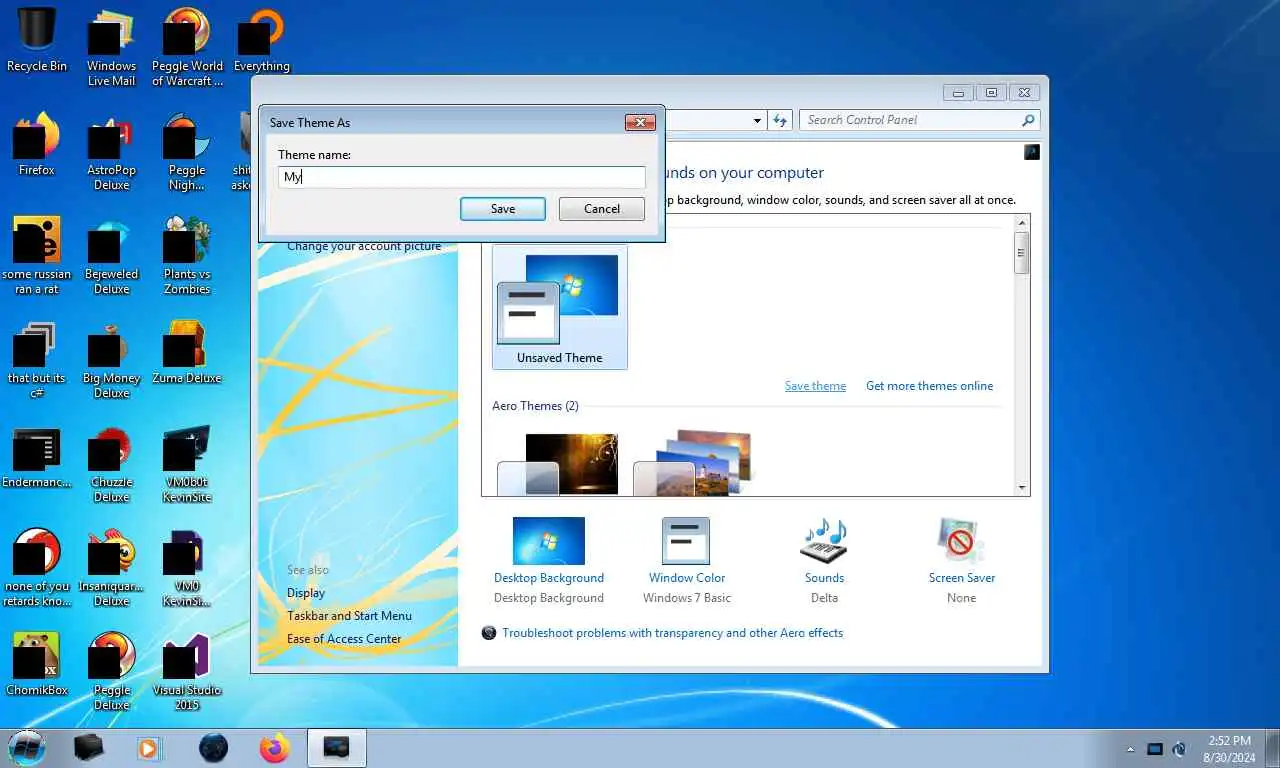
Task: Click the refresh button beside the address bar
Action: 780,120
